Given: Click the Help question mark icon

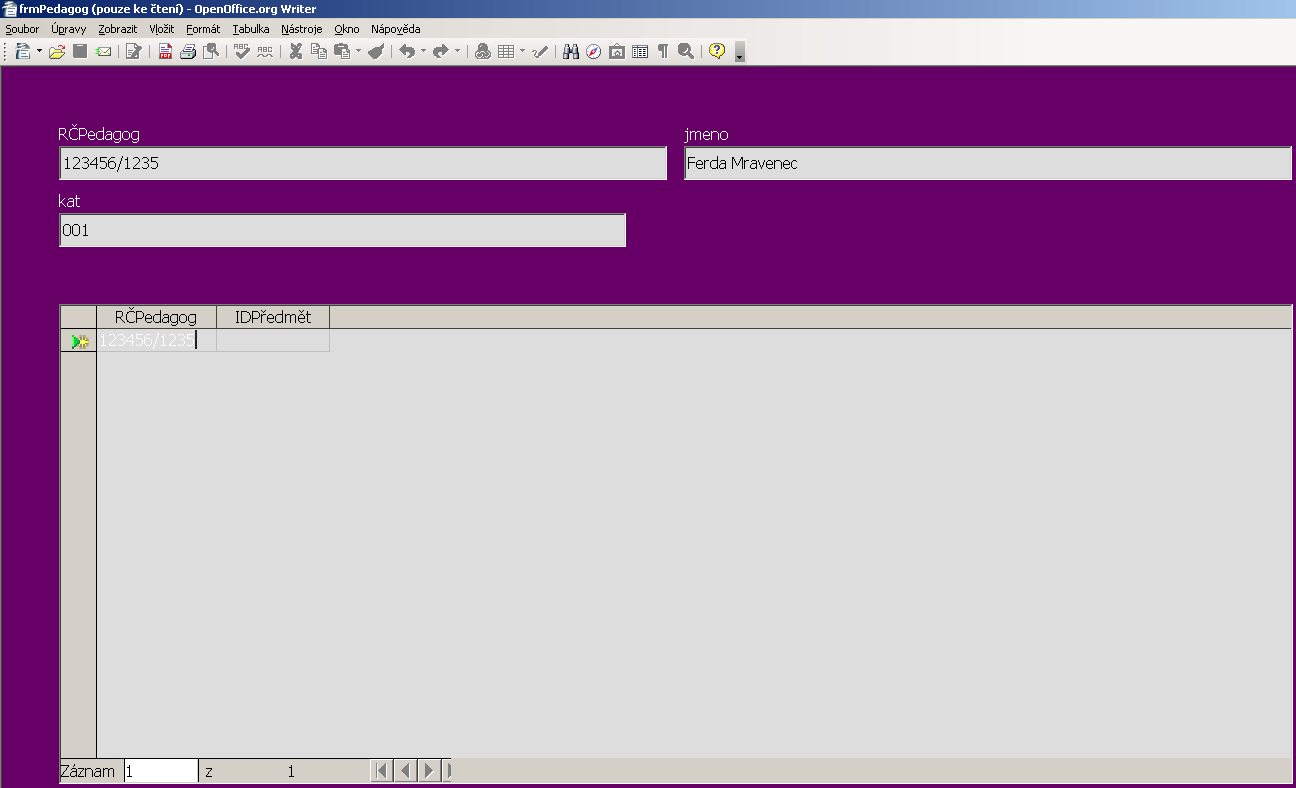Looking at the screenshot, I should [717, 51].
